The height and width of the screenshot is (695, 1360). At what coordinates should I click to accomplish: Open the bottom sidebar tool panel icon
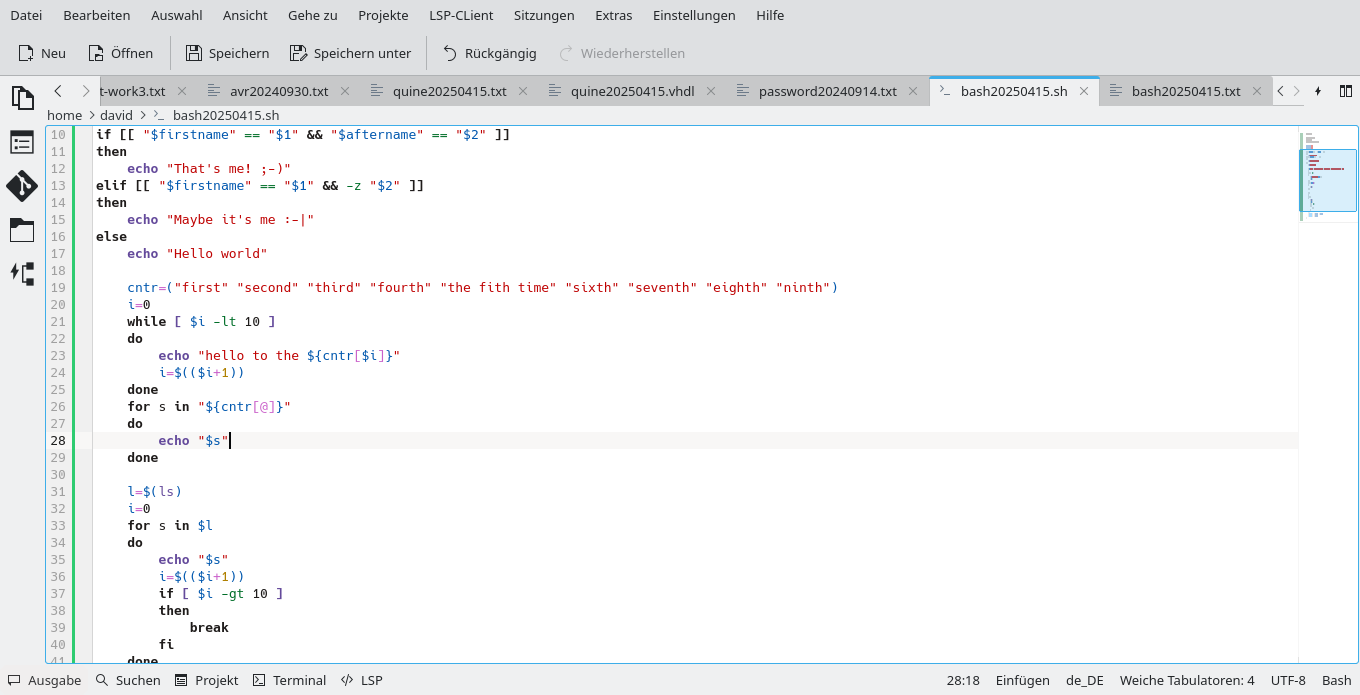pyautogui.click(x=22, y=274)
